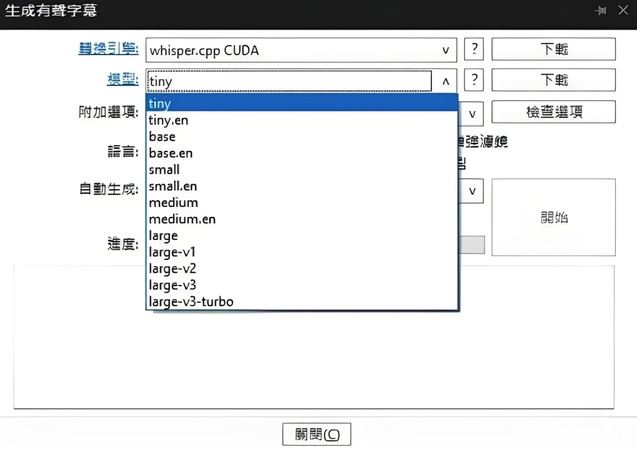Click the 檢查選項 button
The image size is (637, 449).
[x=553, y=112]
